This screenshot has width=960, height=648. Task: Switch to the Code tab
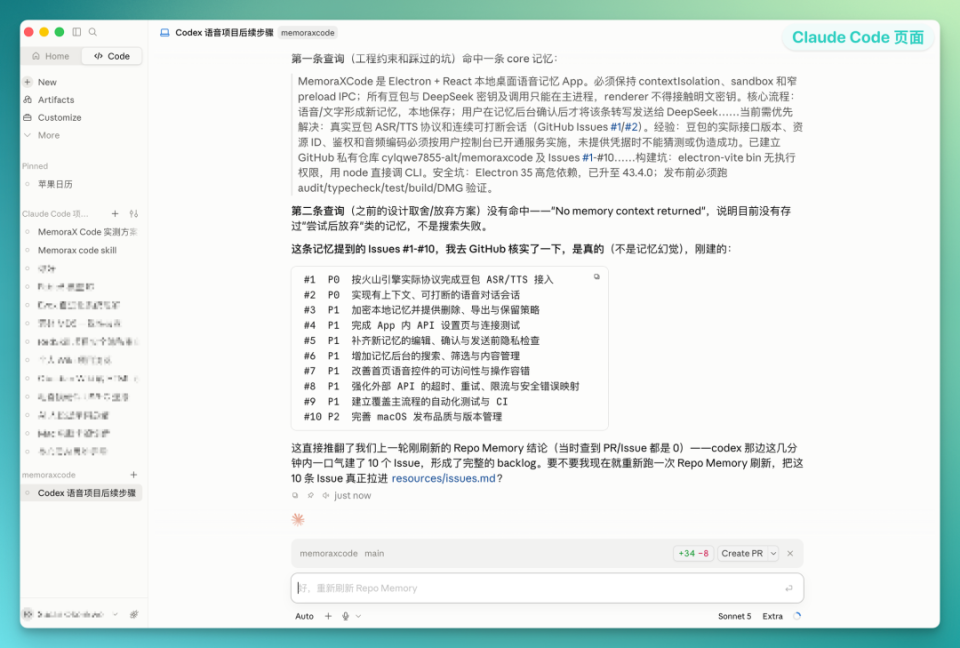(111, 56)
